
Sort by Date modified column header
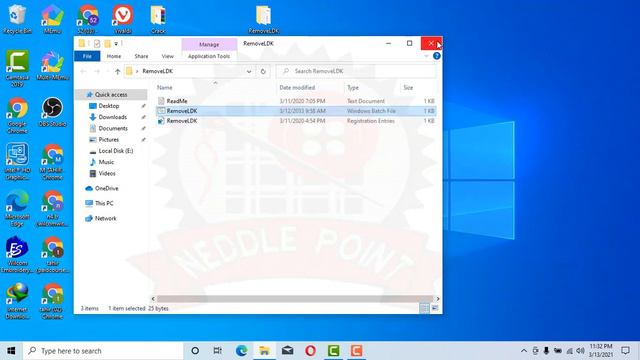pyautogui.click(x=297, y=87)
